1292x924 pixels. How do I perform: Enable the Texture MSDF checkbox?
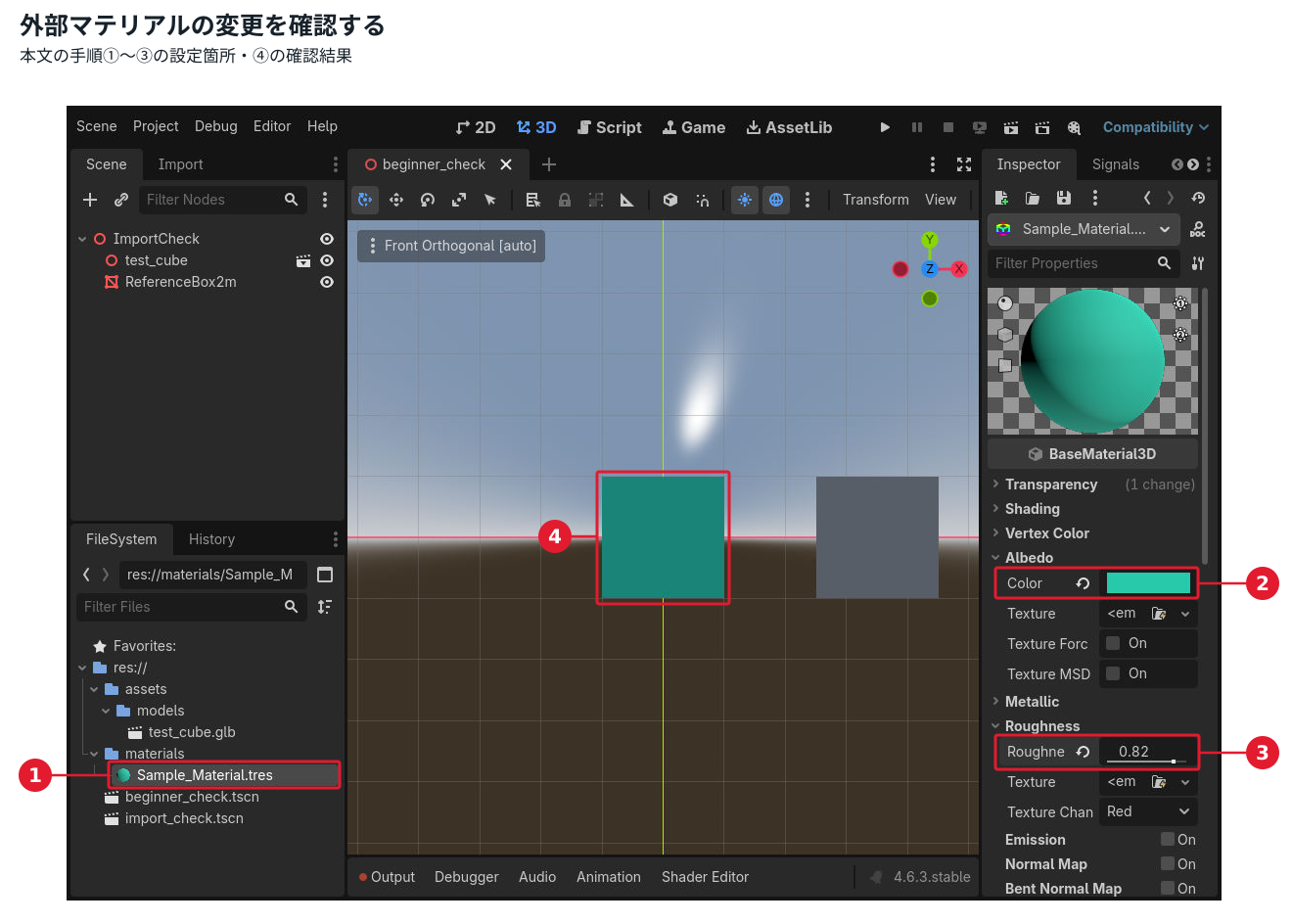click(x=1113, y=673)
